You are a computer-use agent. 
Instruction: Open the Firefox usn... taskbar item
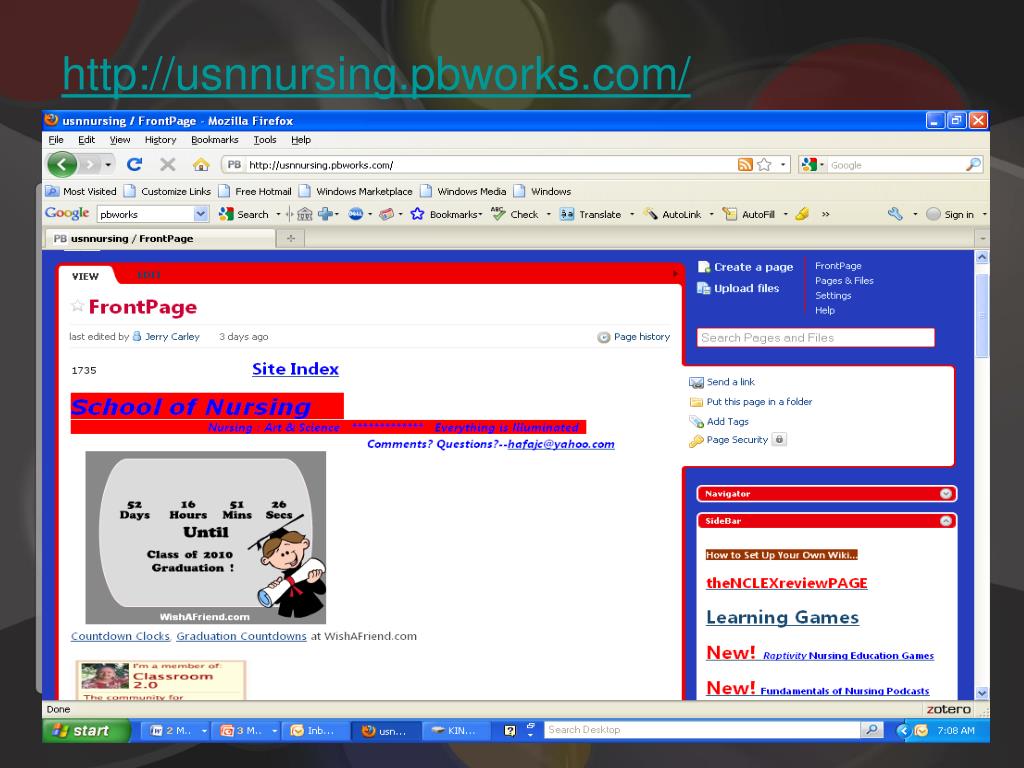tap(385, 731)
